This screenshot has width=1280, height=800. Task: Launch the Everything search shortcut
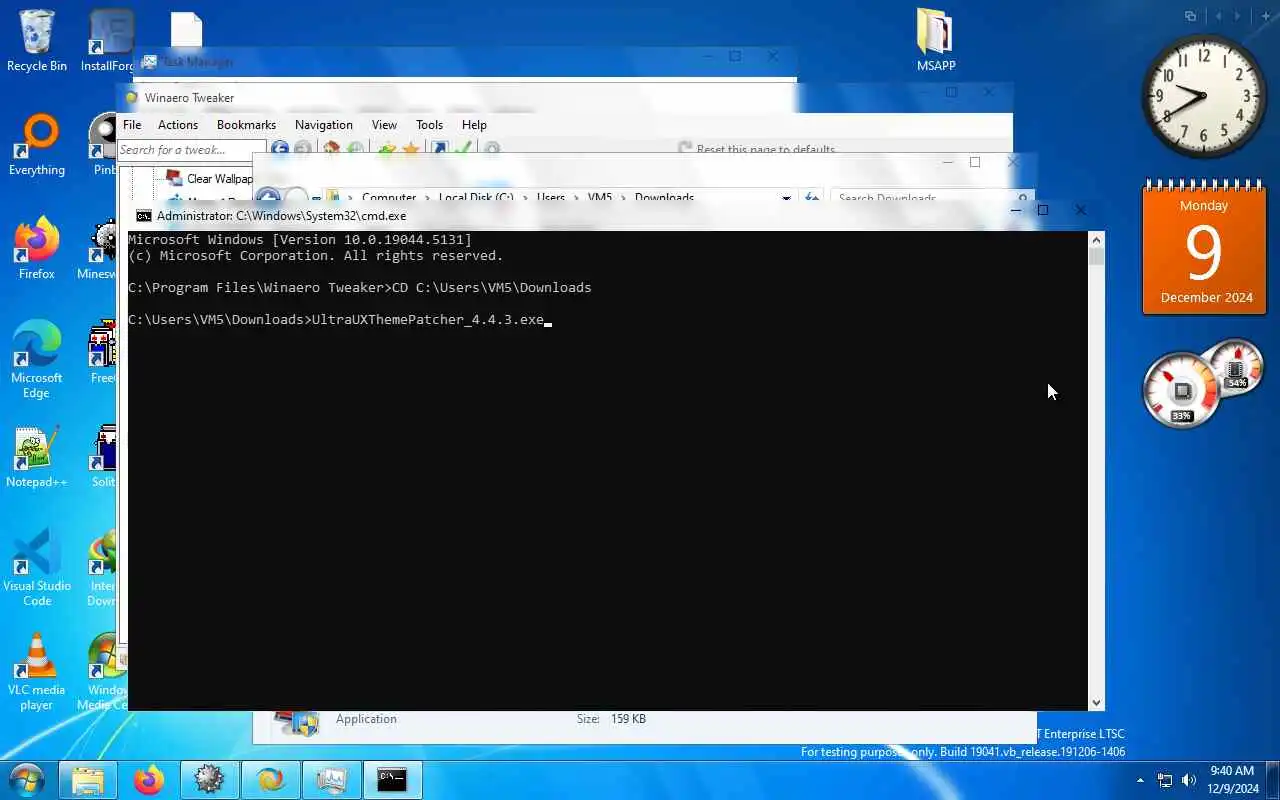click(x=37, y=146)
